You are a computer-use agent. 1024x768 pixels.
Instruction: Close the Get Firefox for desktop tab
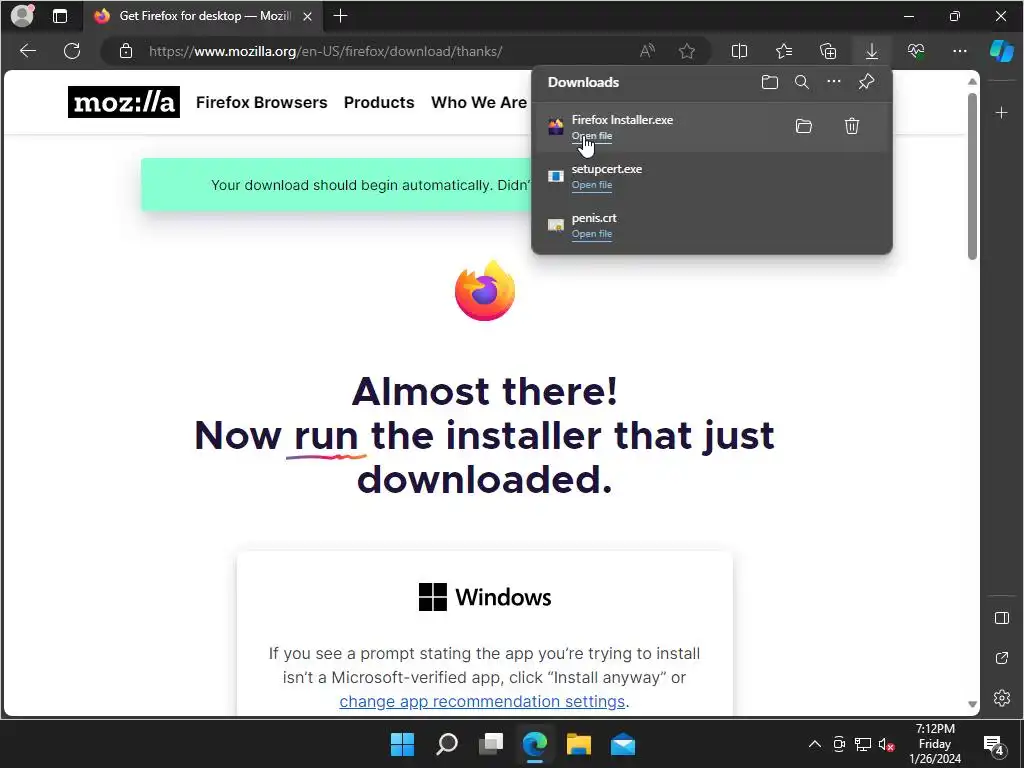coord(308,16)
